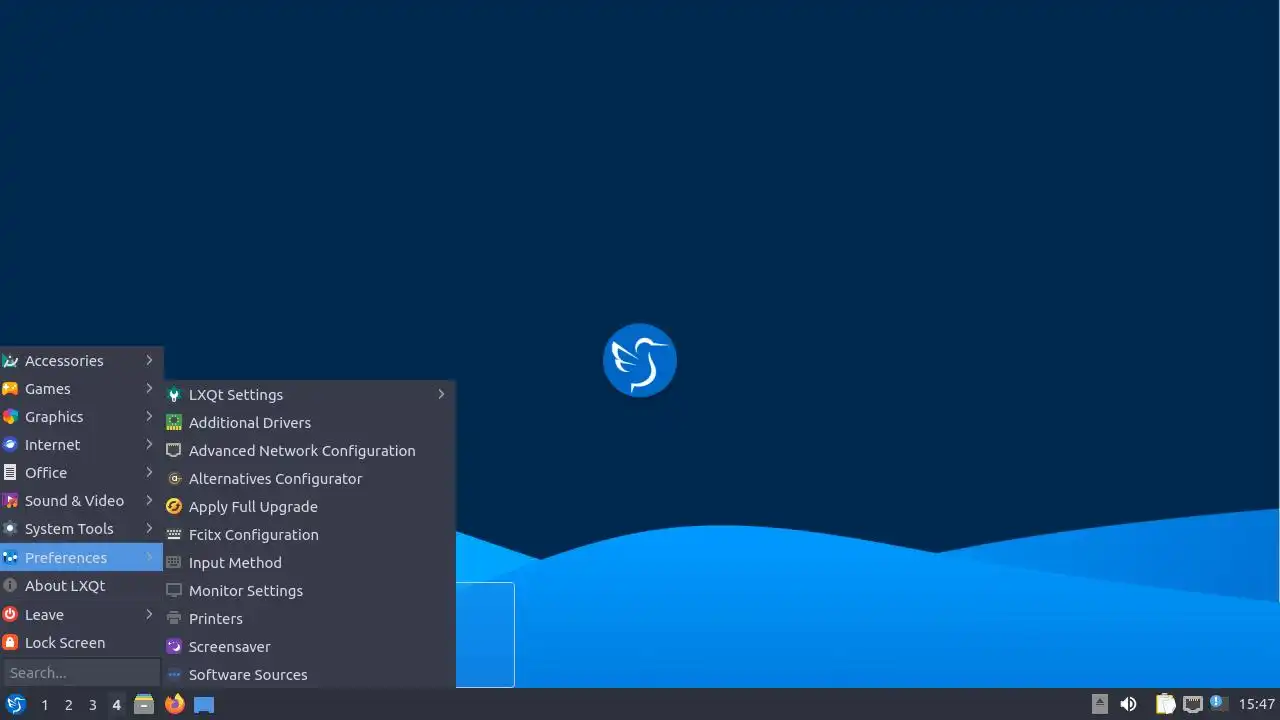The image size is (1280, 720).
Task: Switch to workspace 4
Action: coord(117,705)
